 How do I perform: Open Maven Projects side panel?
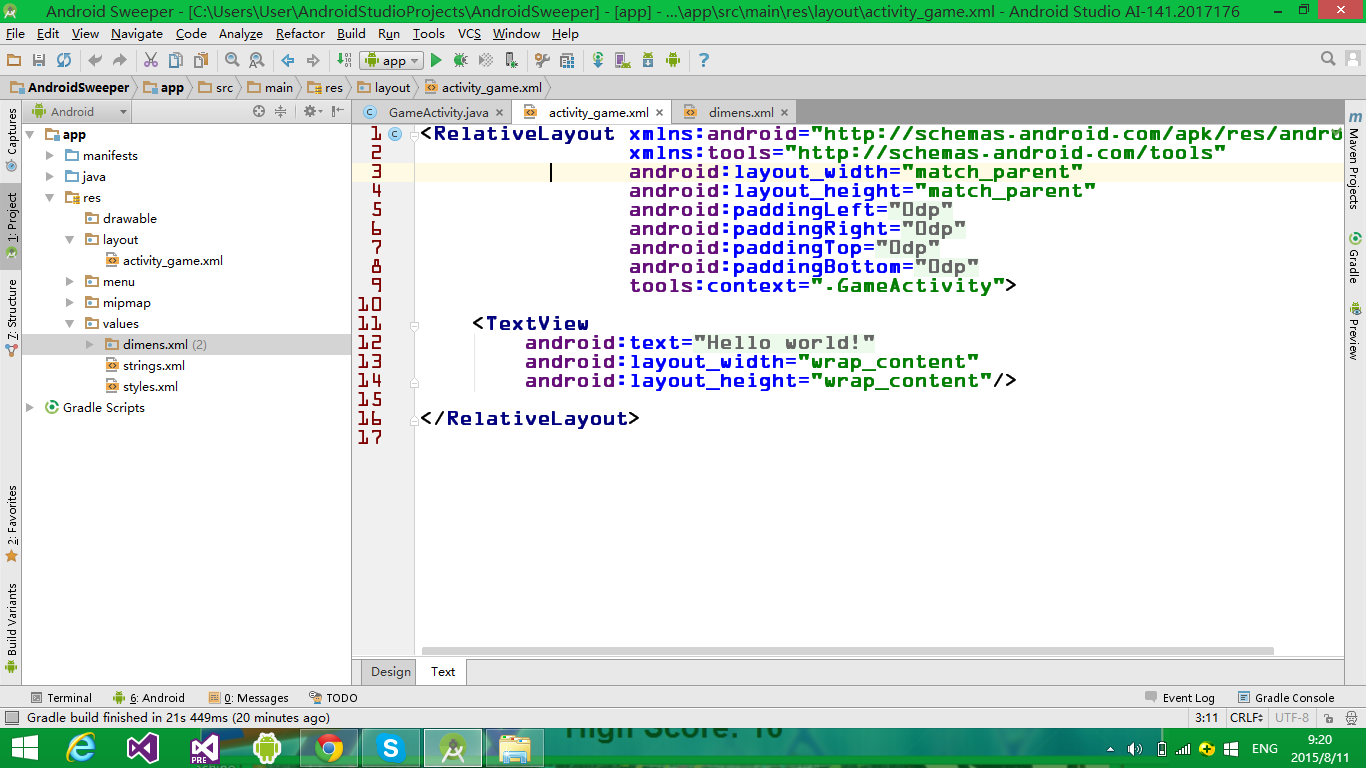click(1355, 158)
